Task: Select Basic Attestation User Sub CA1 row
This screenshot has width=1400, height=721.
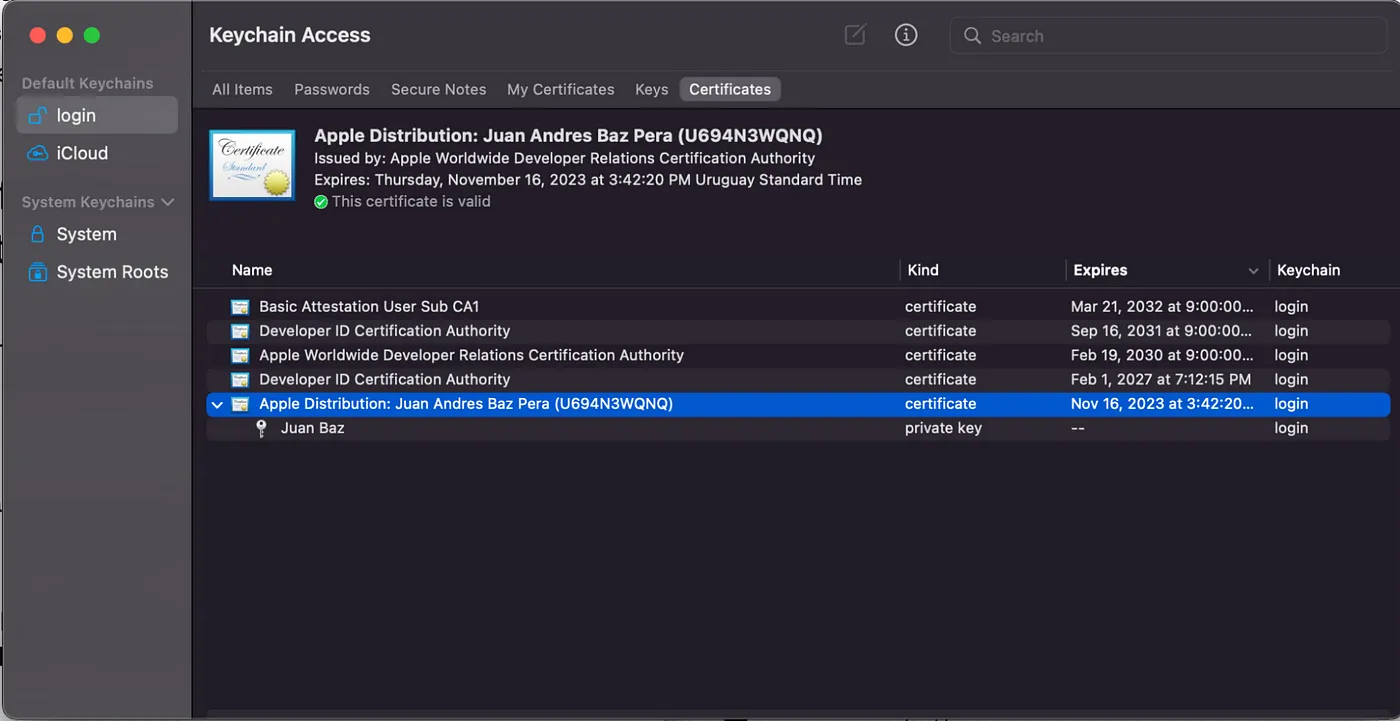Action: 798,307
